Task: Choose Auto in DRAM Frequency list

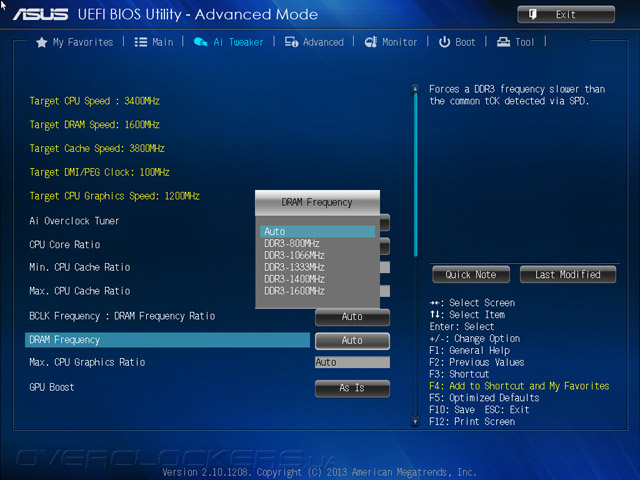Action: (317, 231)
